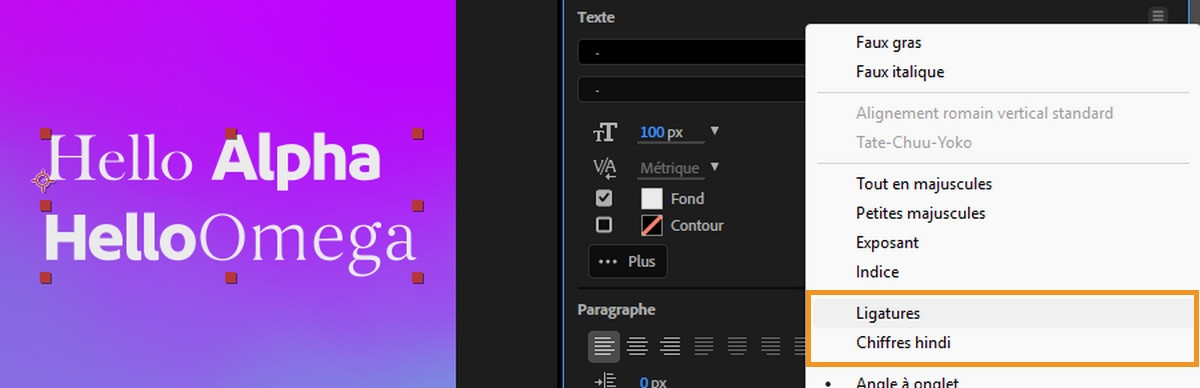The height and width of the screenshot is (388, 1200).
Task: Select justify last right icon
Action: [x=770, y=346]
